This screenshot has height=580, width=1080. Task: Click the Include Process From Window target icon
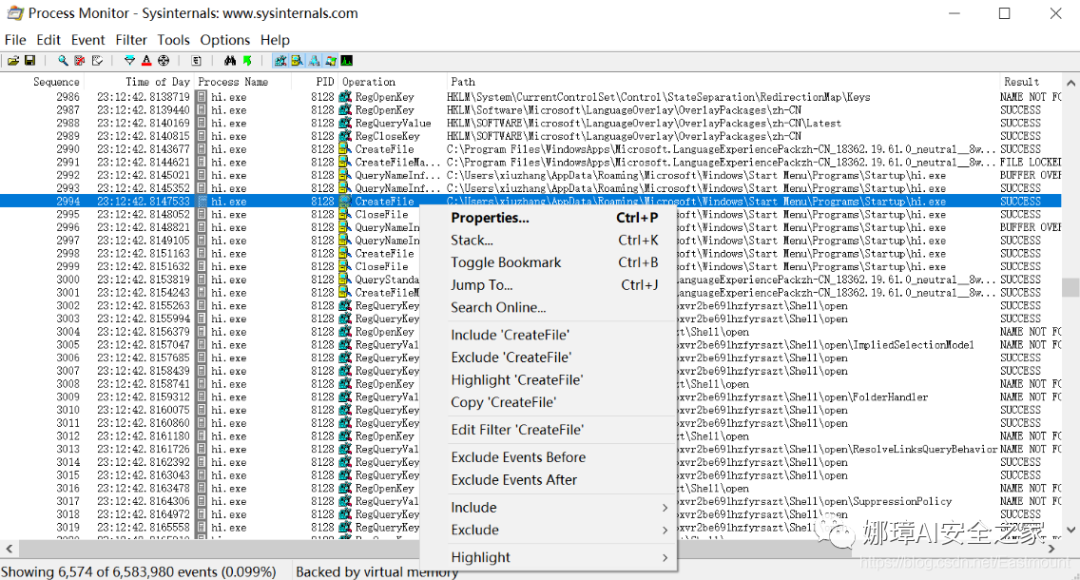[x=163, y=61]
